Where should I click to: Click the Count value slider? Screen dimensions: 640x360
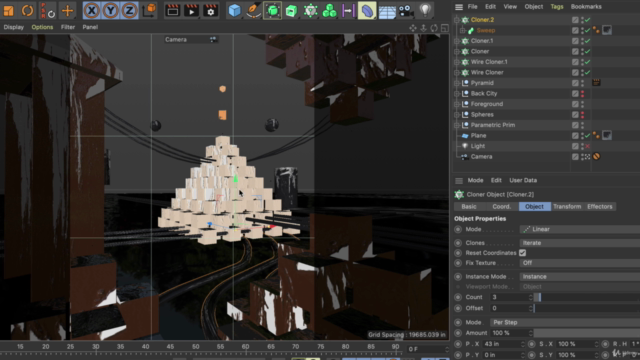[587, 298]
